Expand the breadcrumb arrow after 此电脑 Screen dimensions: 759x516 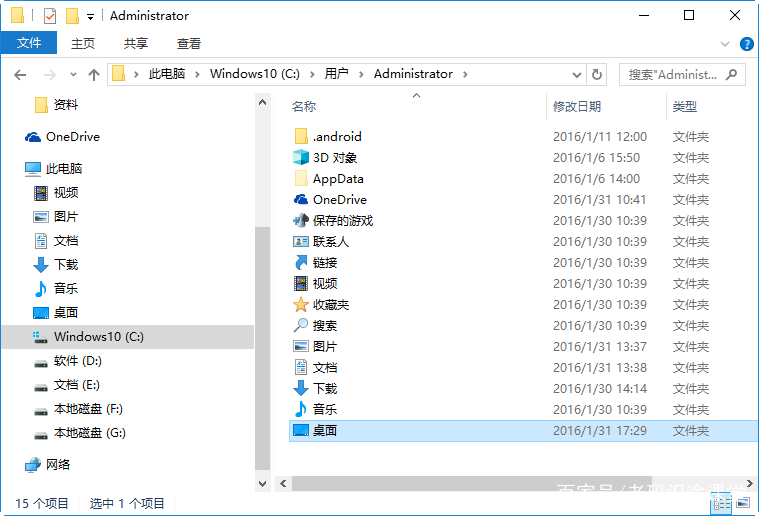[x=197, y=74]
